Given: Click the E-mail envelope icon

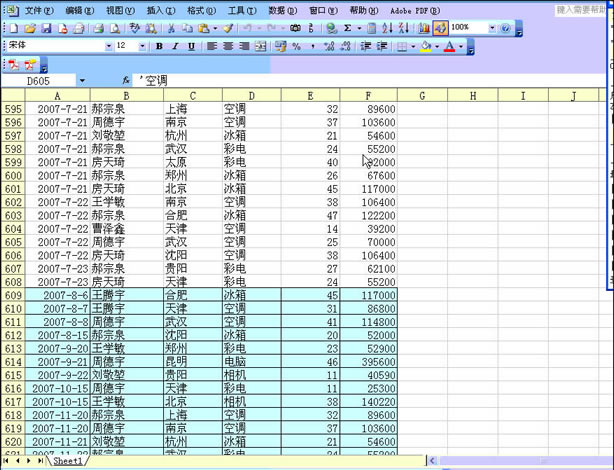Looking at the screenshot, I should tap(79, 28).
